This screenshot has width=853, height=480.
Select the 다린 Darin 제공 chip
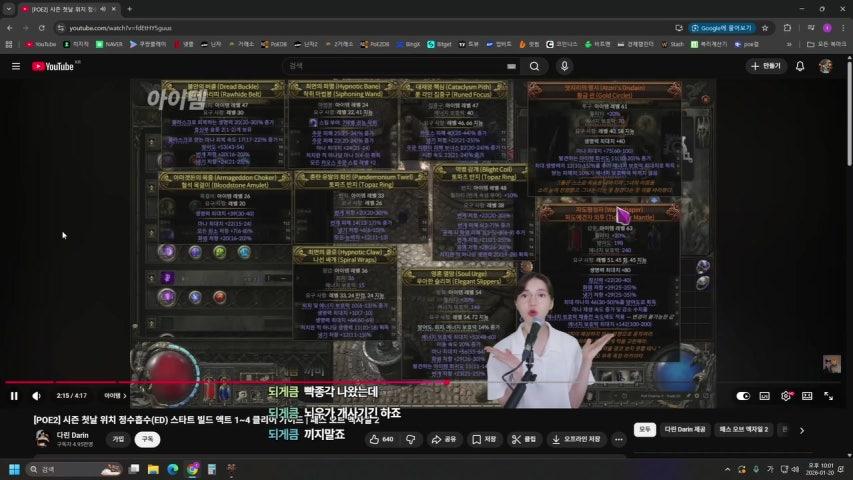click(x=684, y=429)
